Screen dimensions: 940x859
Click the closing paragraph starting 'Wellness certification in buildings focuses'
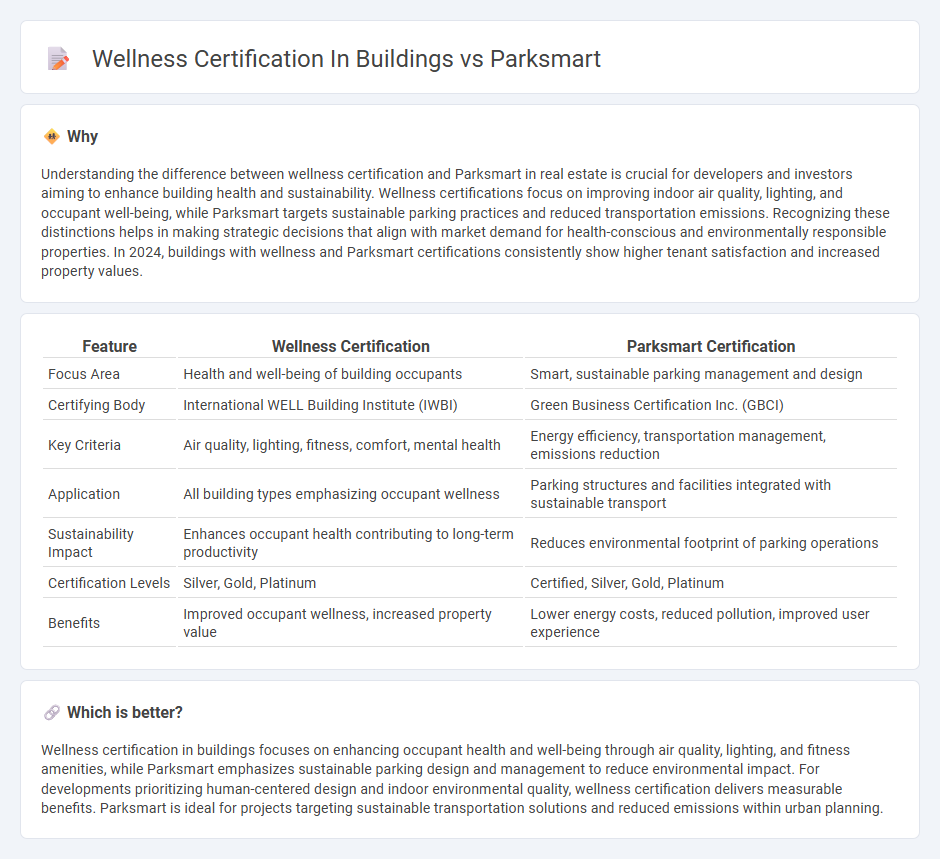[x=462, y=779]
